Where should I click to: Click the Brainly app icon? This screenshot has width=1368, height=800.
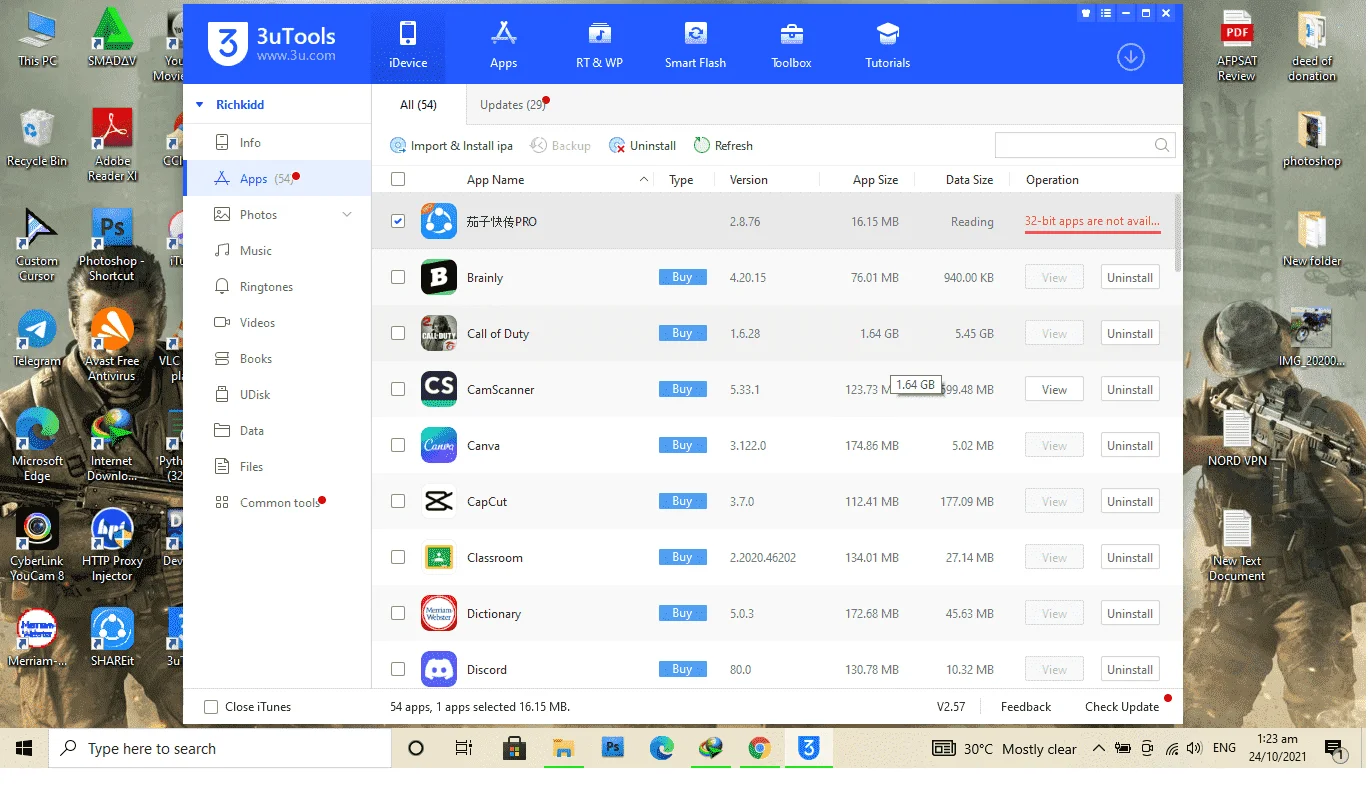[x=438, y=277]
